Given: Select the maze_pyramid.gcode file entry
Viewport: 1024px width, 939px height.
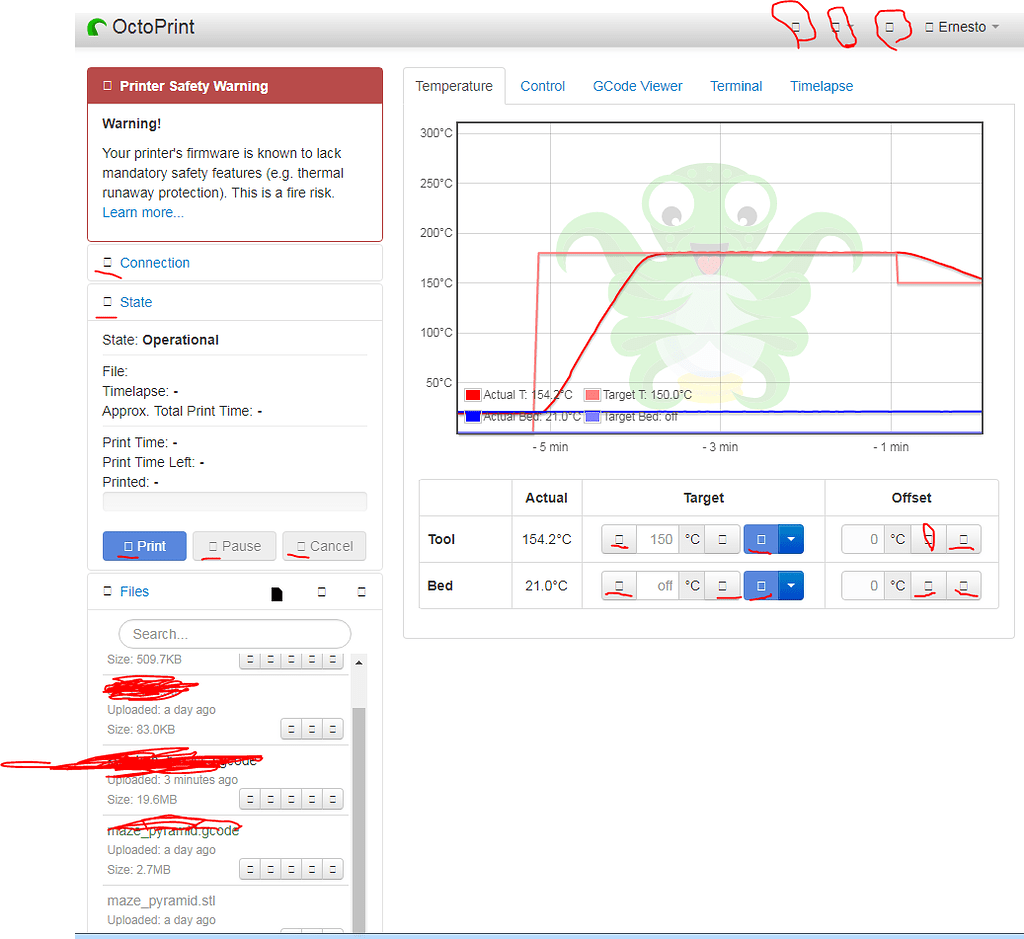Looking at the screenshot, I should [173, 830].
